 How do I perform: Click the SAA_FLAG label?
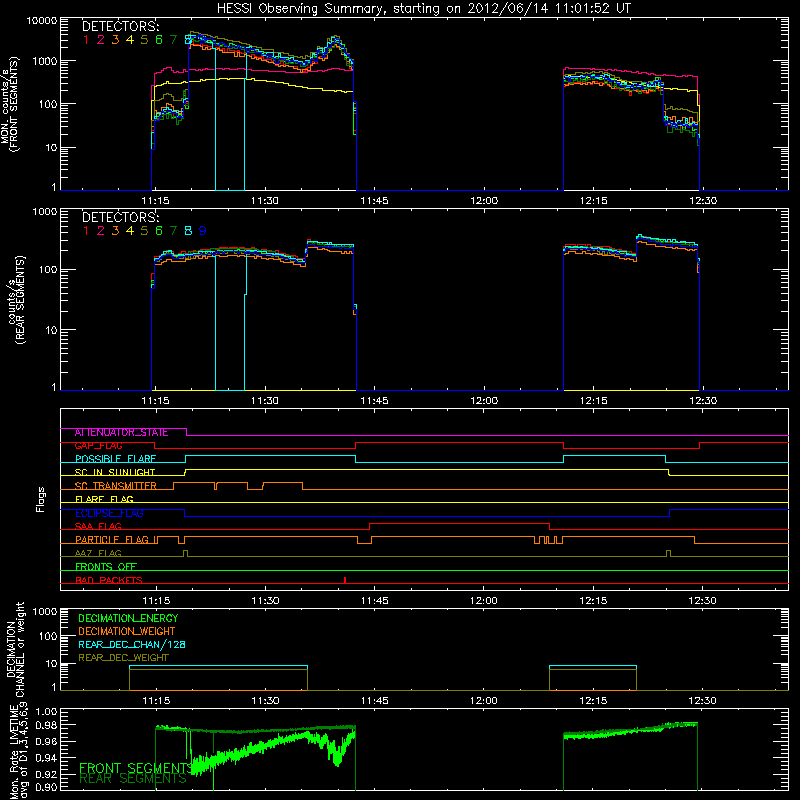coord(98,527)
